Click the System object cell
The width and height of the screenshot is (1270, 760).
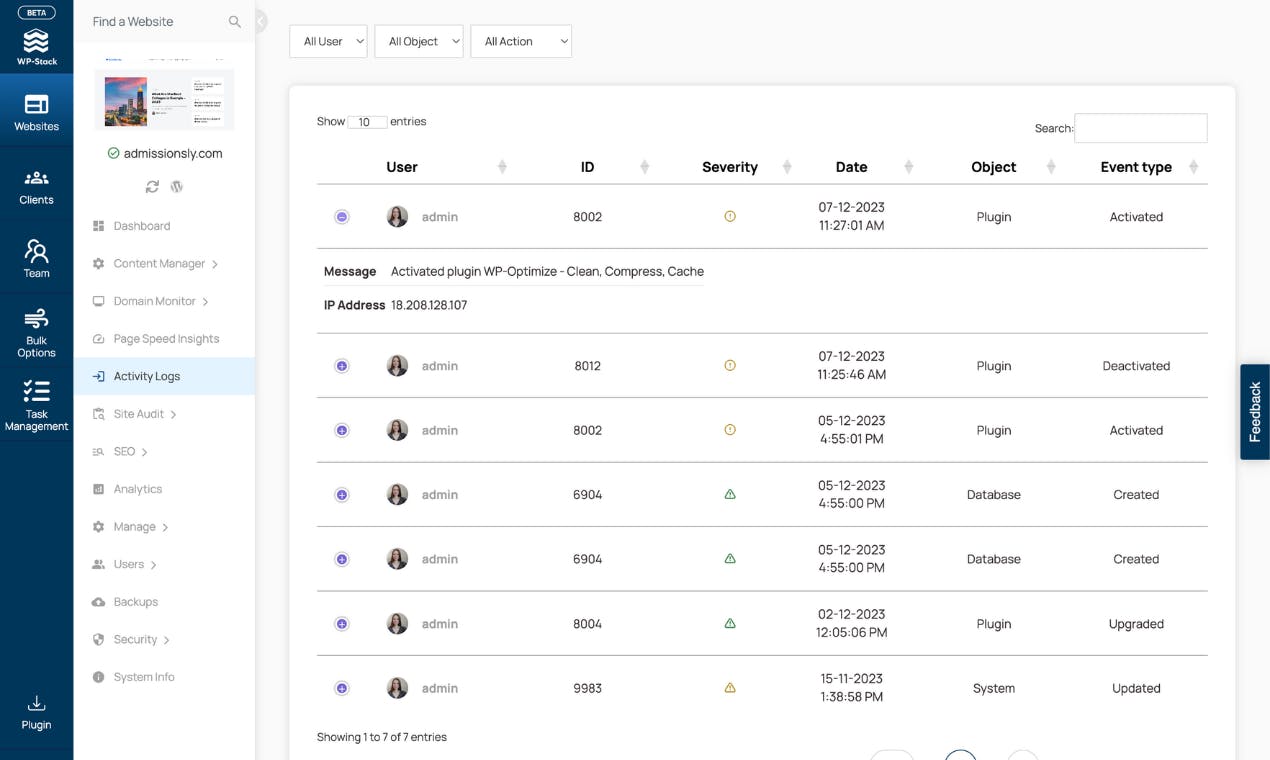pos(993,688)
